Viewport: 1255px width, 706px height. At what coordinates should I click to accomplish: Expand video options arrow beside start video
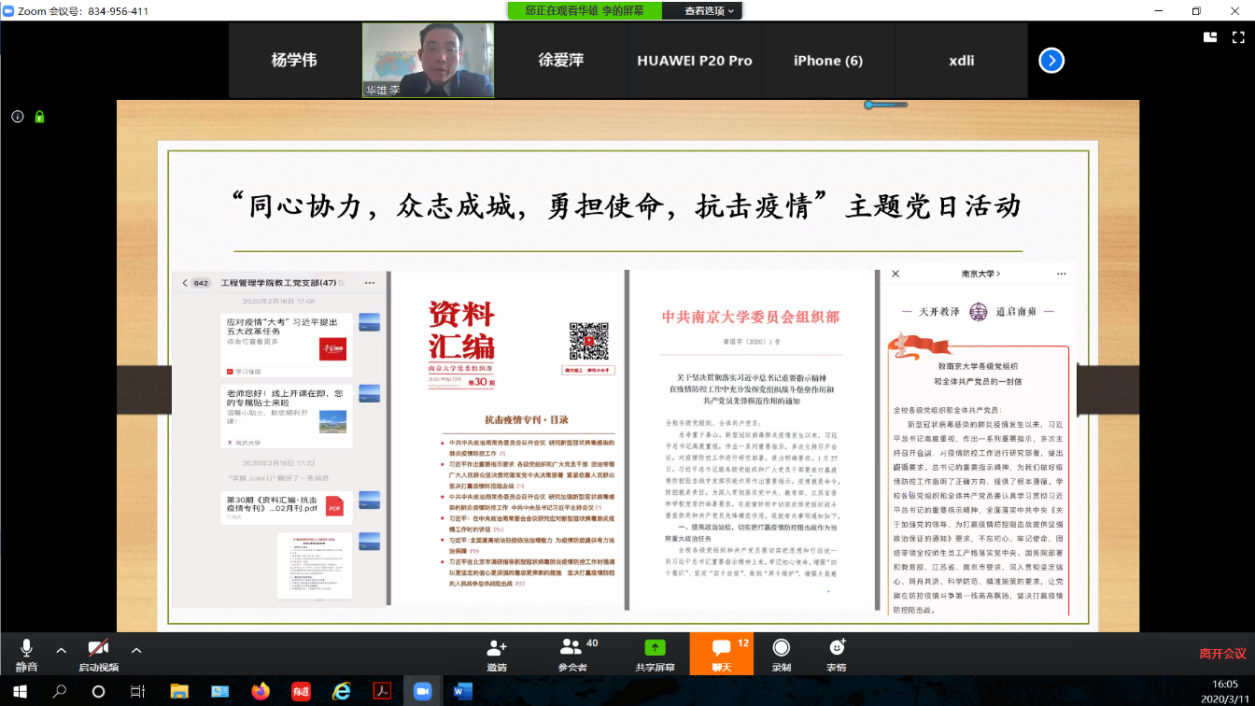point(136,650)
